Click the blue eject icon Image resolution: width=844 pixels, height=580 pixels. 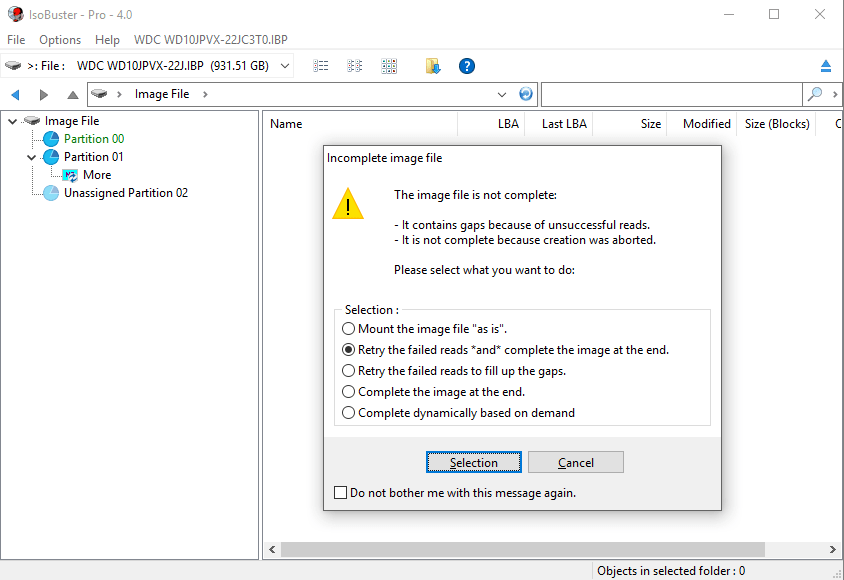click(826, 66)
